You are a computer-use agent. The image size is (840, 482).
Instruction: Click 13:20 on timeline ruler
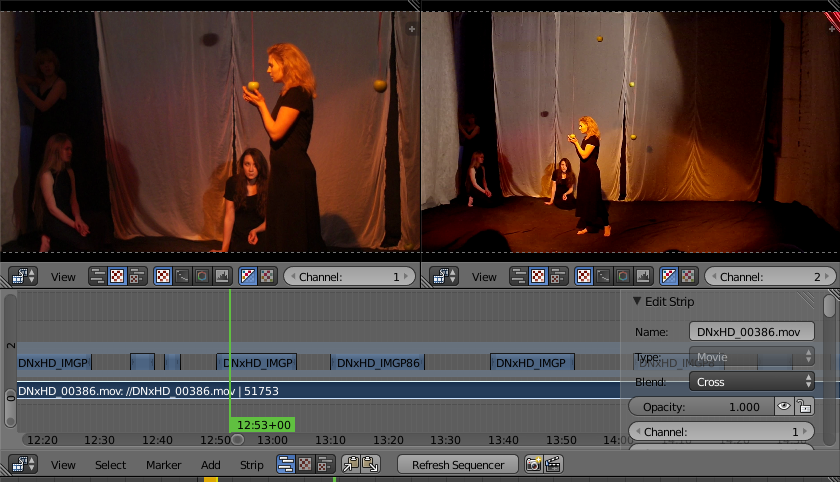click(388, 440)
